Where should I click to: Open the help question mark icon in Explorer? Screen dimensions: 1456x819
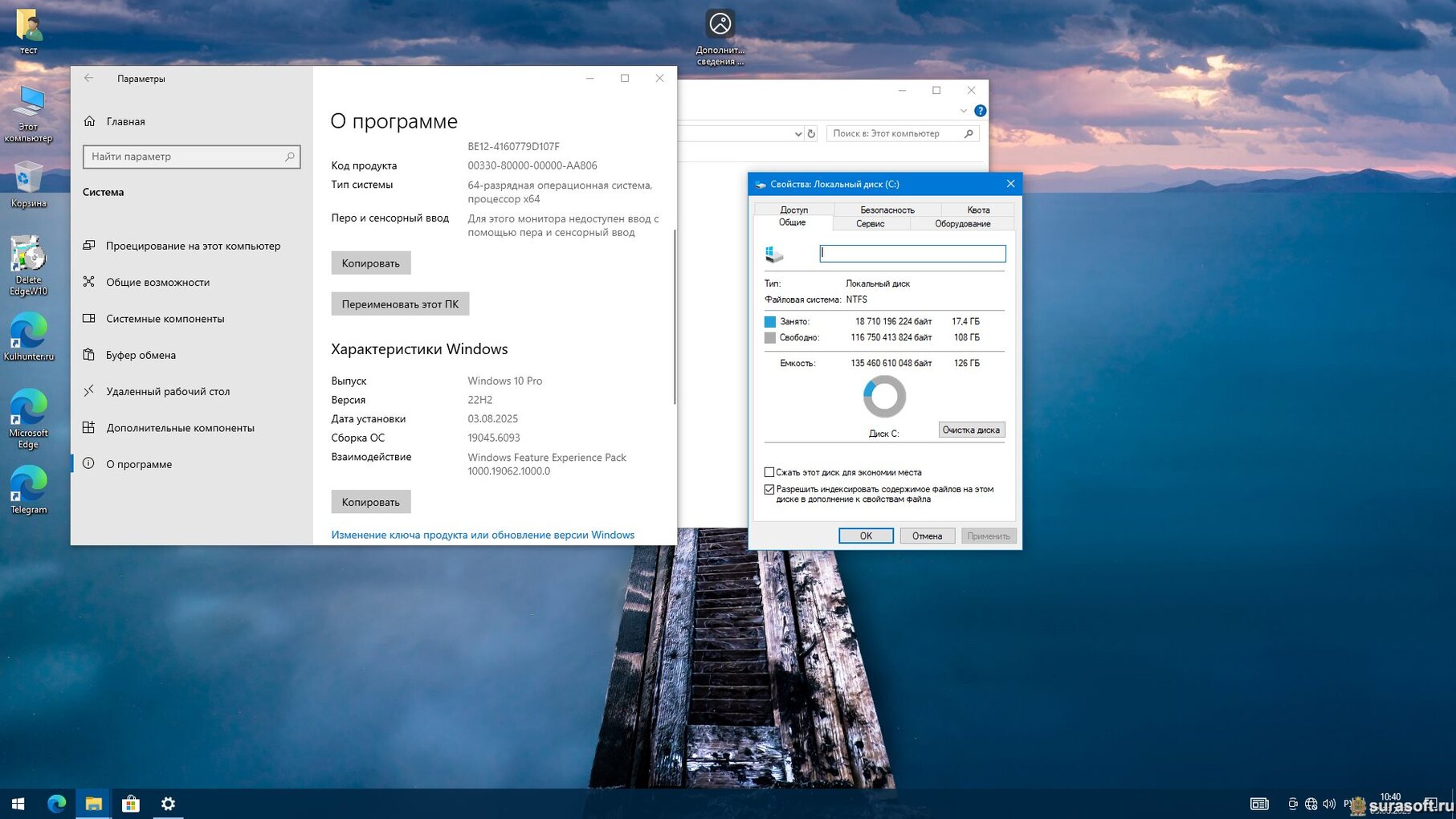[980, 111]
